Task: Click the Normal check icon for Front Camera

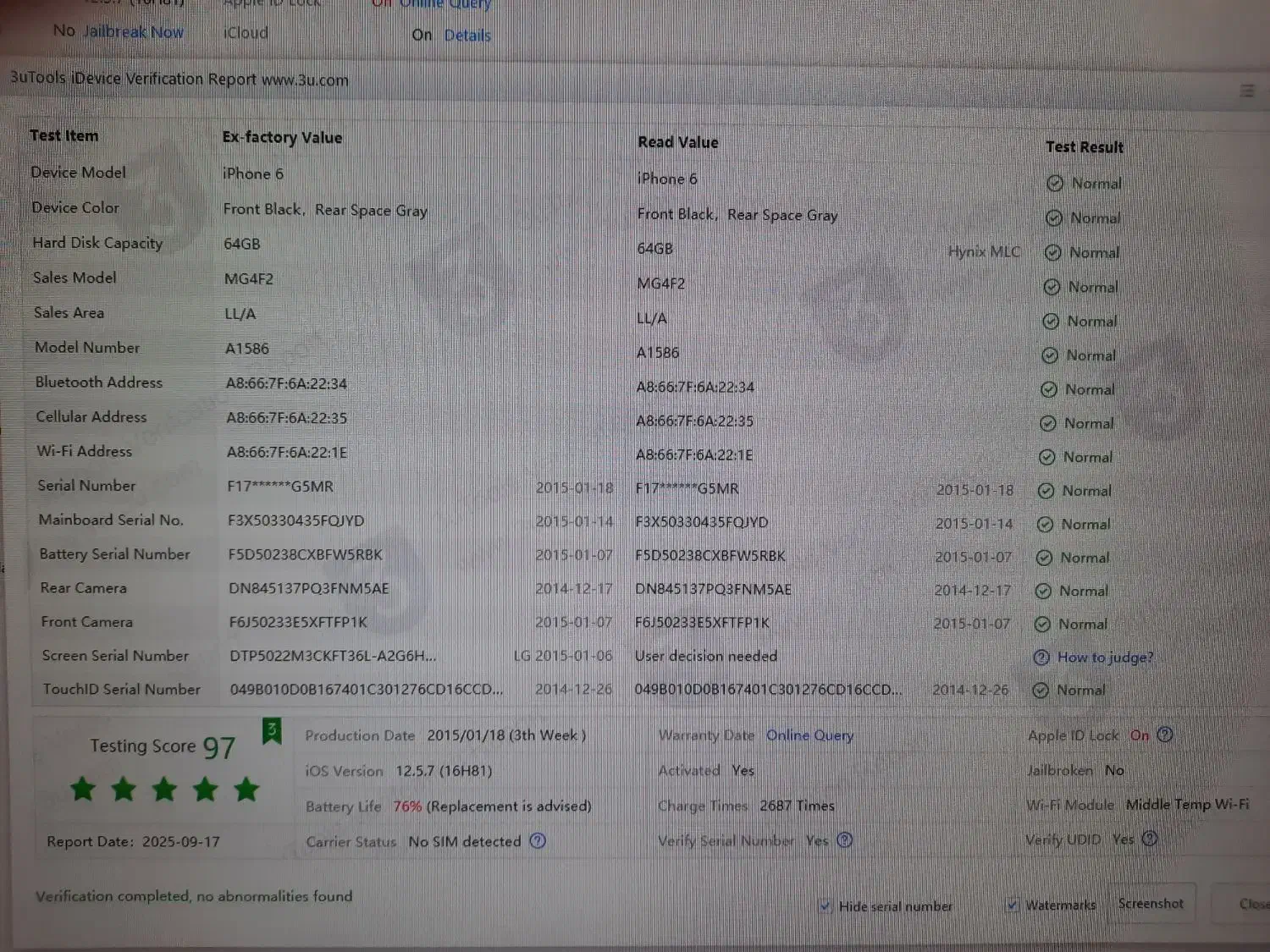Action: tap(1043, 624)
